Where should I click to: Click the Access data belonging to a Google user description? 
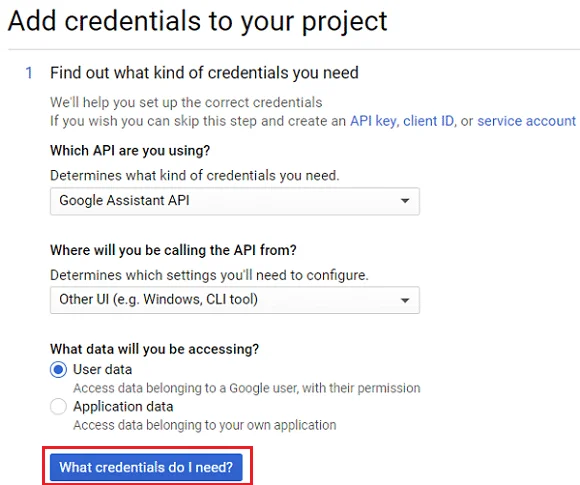(247, 388)
